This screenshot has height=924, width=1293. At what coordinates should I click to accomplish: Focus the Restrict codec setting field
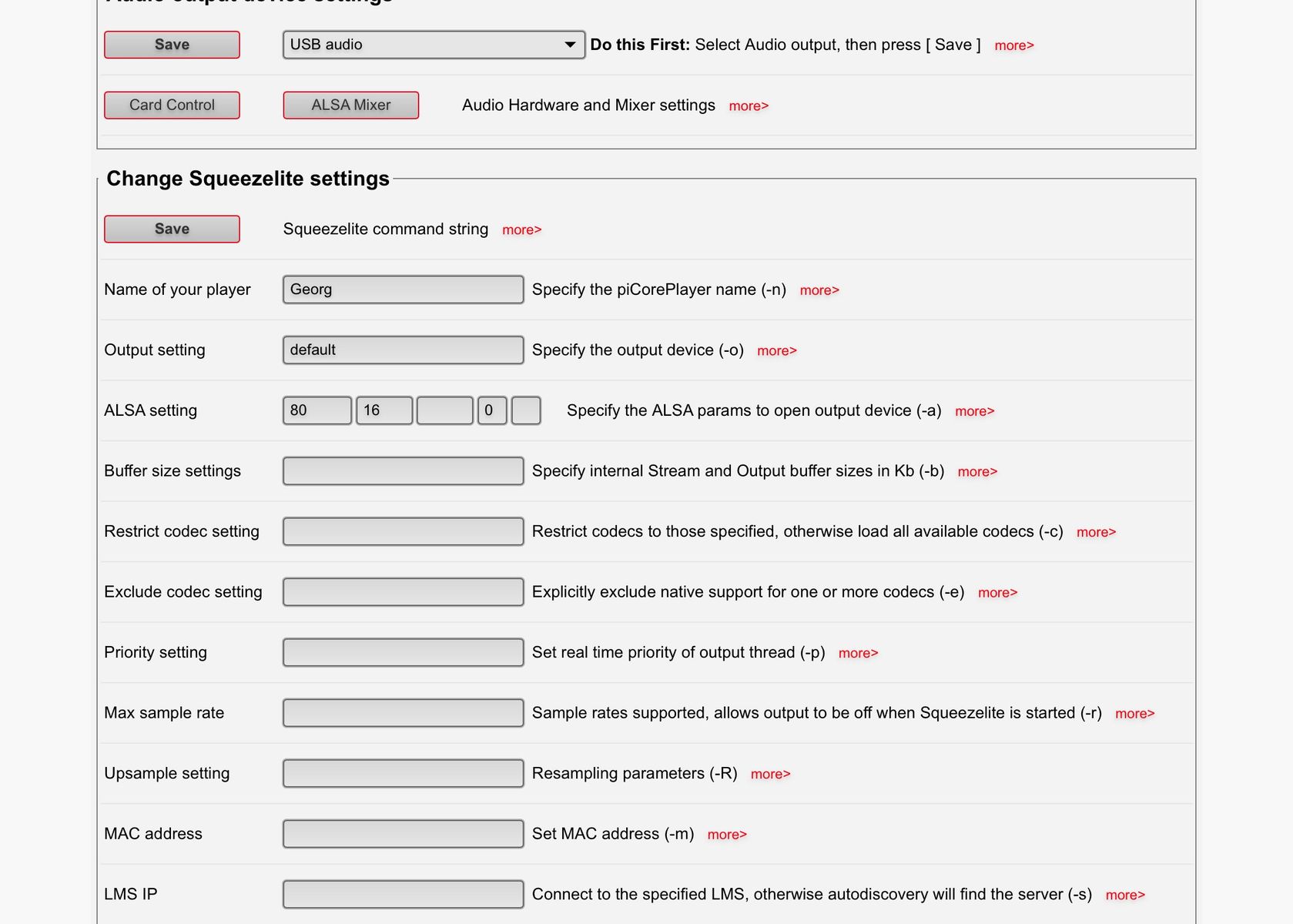[x=404, y=531]
